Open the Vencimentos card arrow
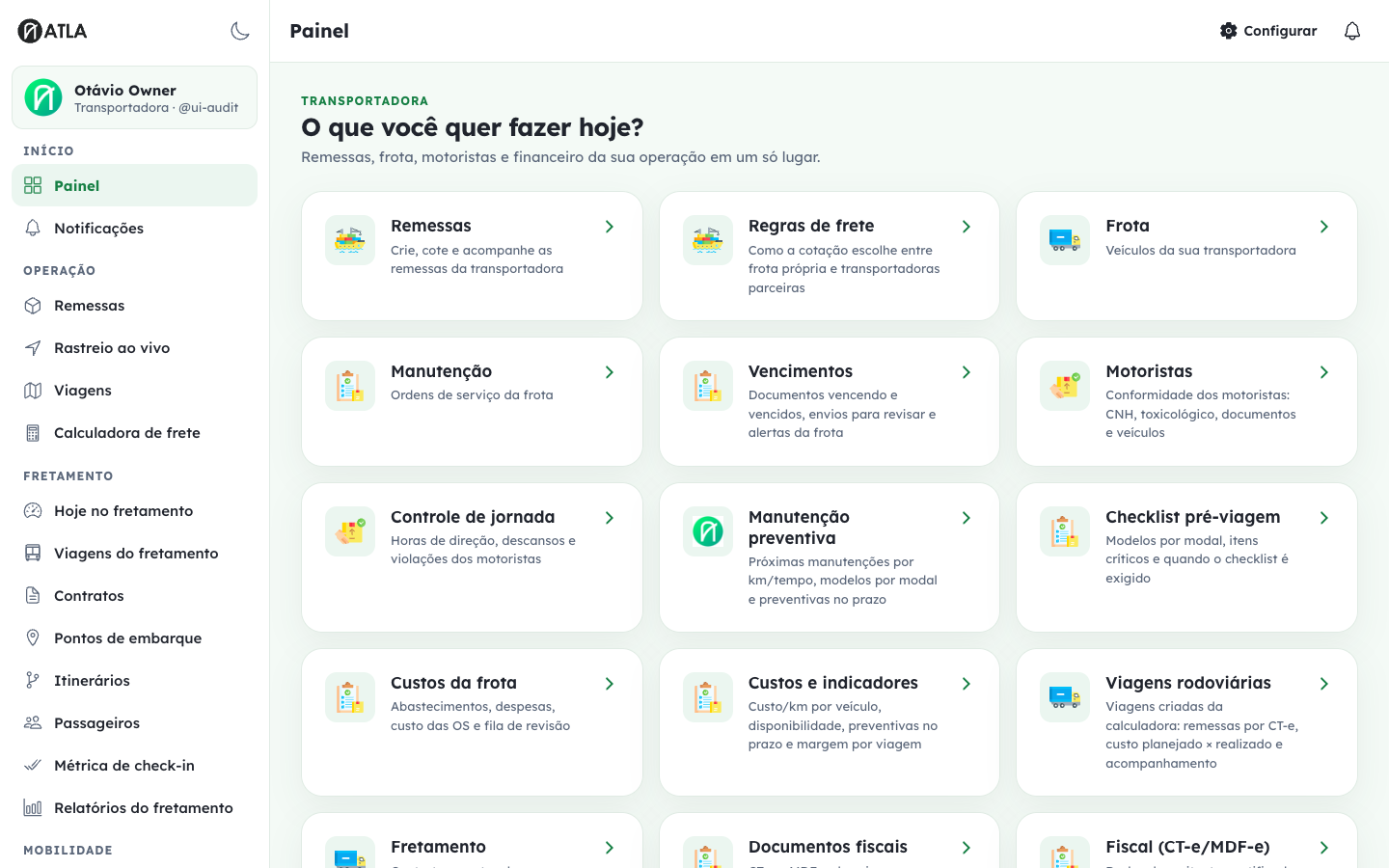This screenshot has width=1389, height=868. pyautogui.click(x=967, y=372)
